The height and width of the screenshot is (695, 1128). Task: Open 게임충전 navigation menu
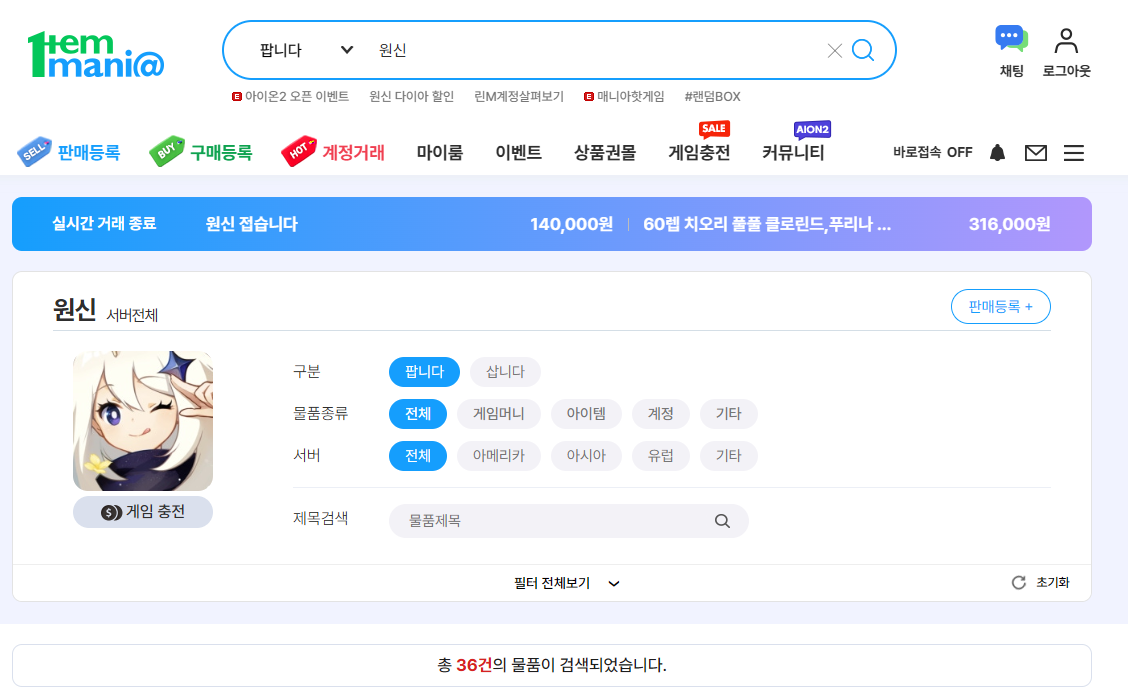(699, 153)
